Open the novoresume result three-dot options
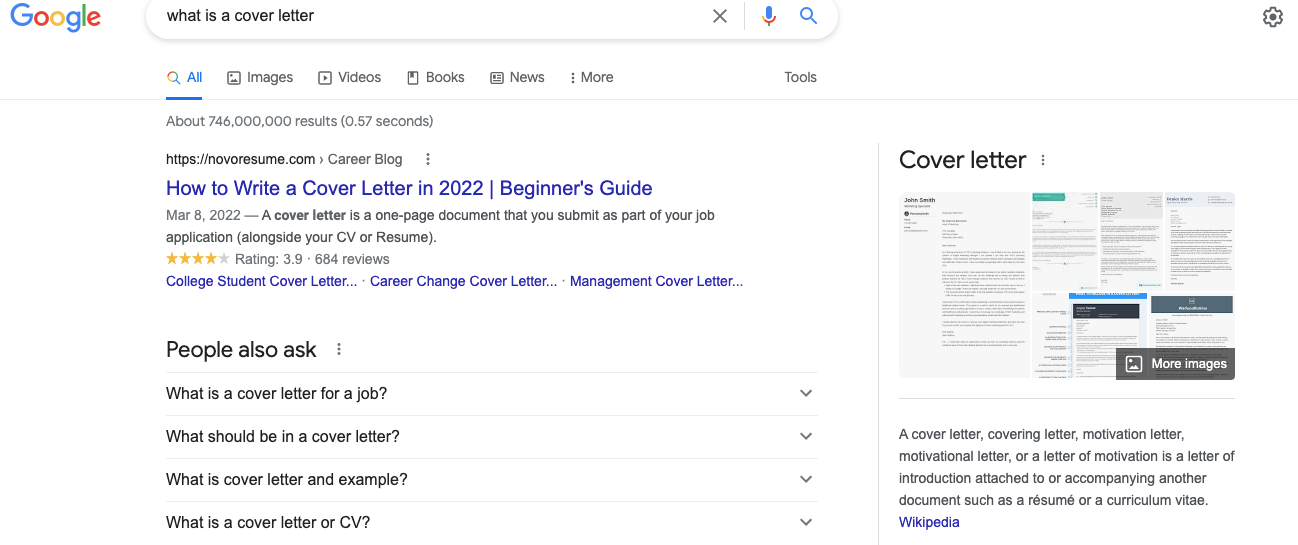 pyautogui.click(x=428, y=159)
